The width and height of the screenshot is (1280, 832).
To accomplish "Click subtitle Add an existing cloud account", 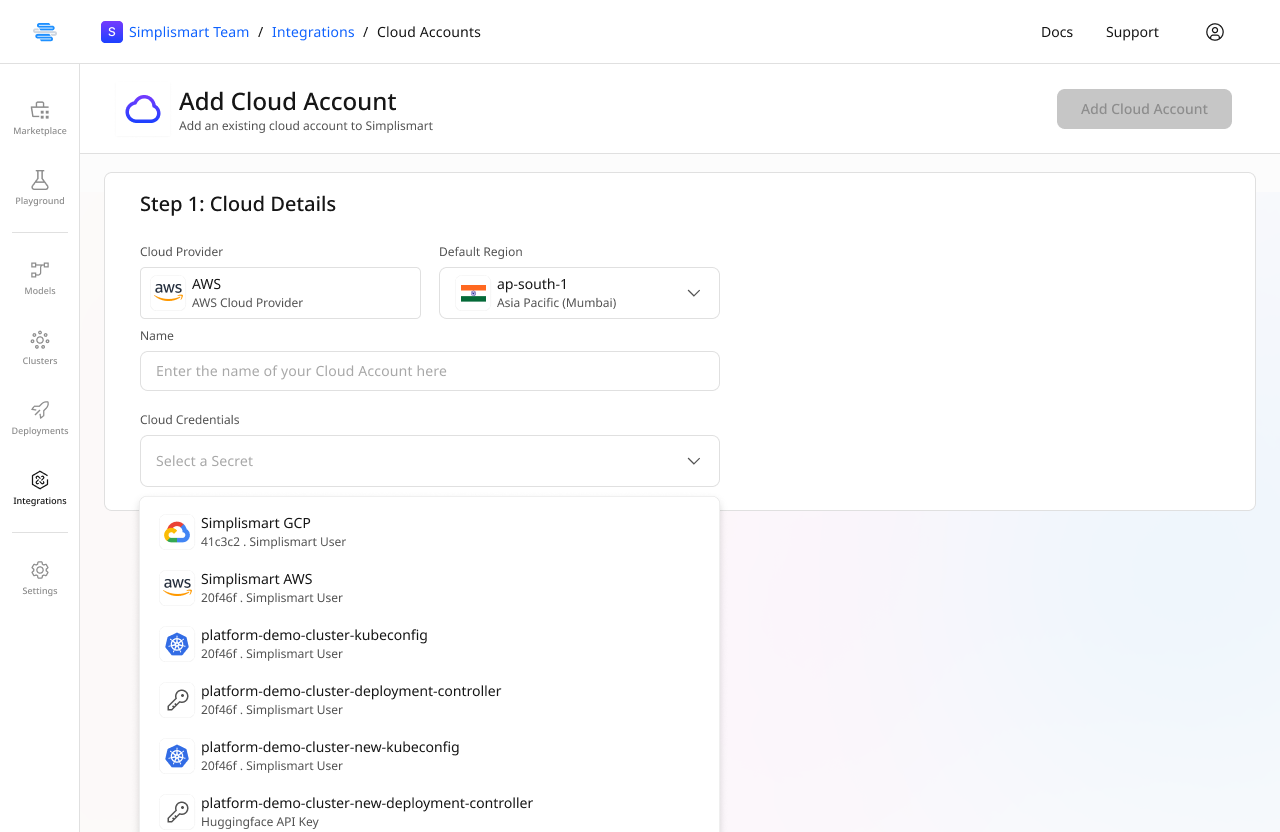I will tap(306, 126).
